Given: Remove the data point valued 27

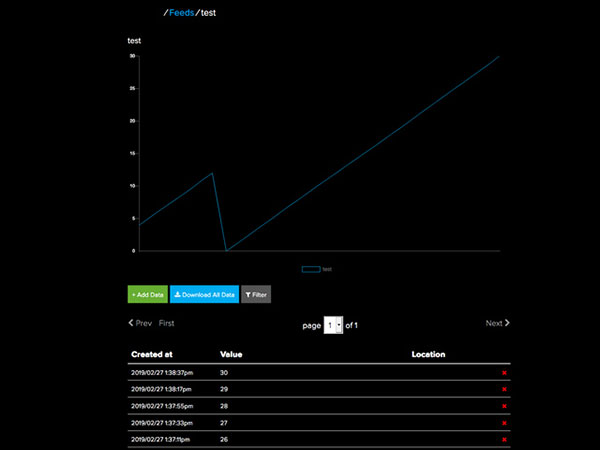Looking at the screenshot, I should click(x=504, y=423).
